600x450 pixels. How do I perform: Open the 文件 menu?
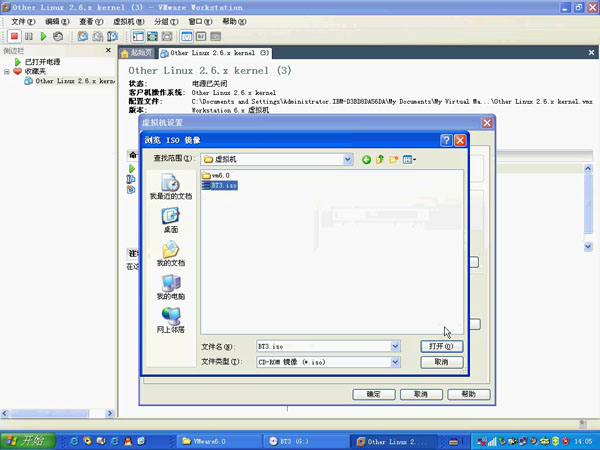[23, 21]
